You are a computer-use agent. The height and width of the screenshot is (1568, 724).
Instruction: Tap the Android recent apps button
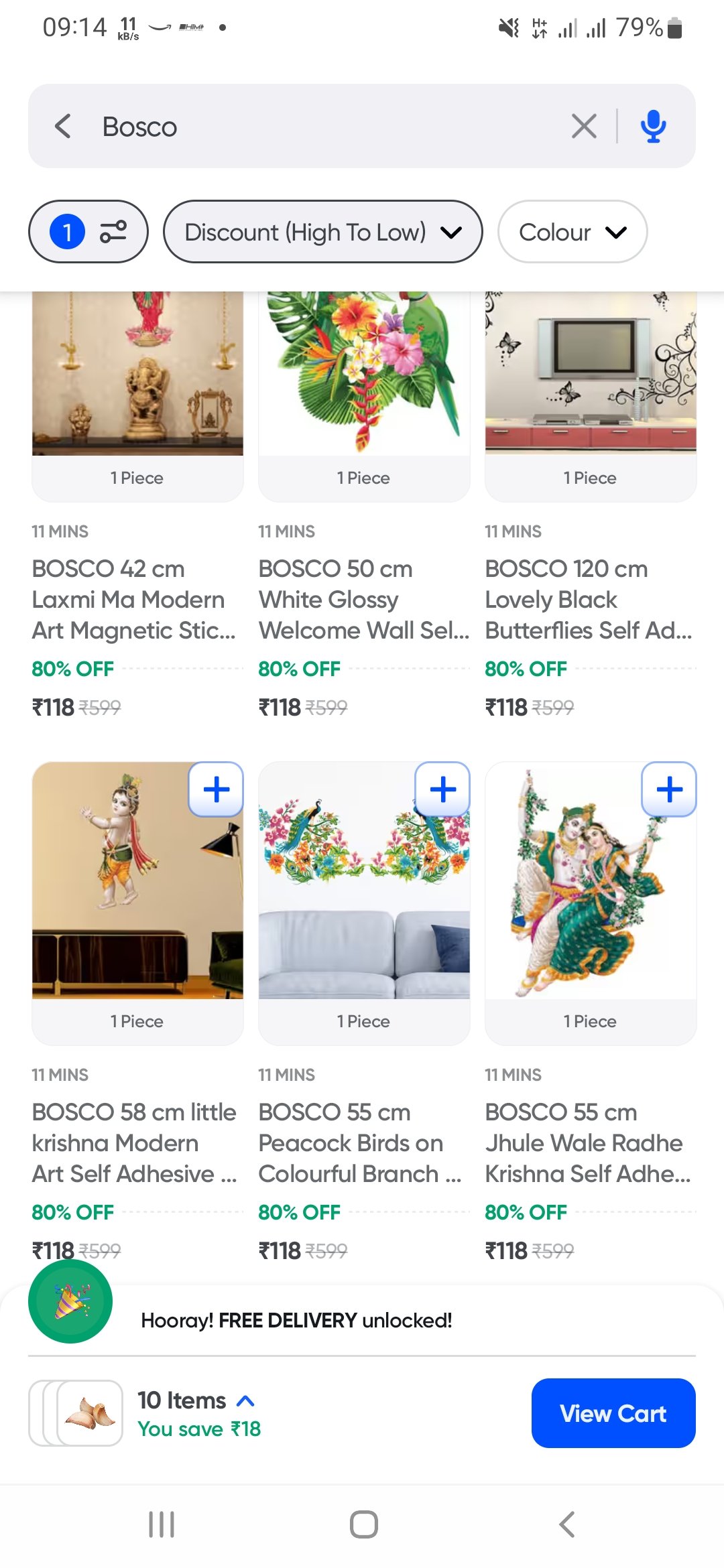coord(162,1524)
